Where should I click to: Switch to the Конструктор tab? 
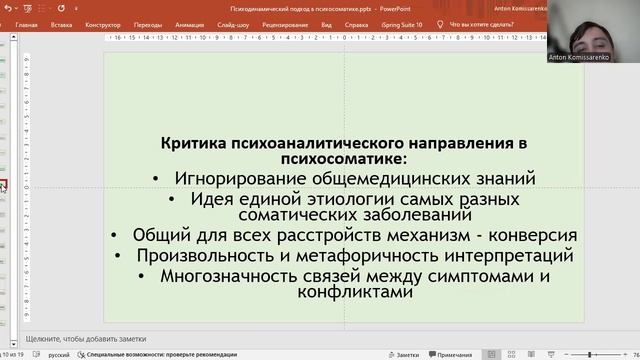[103, 25]
